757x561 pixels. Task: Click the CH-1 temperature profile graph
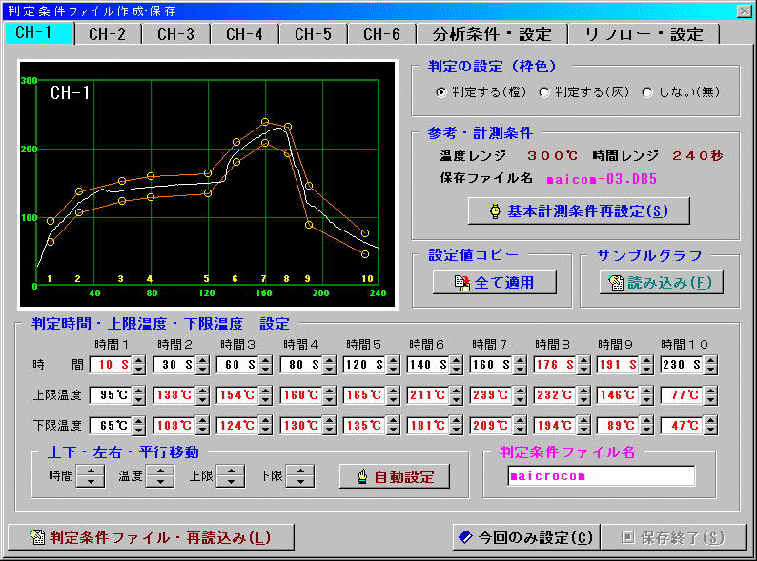point(208,184)
